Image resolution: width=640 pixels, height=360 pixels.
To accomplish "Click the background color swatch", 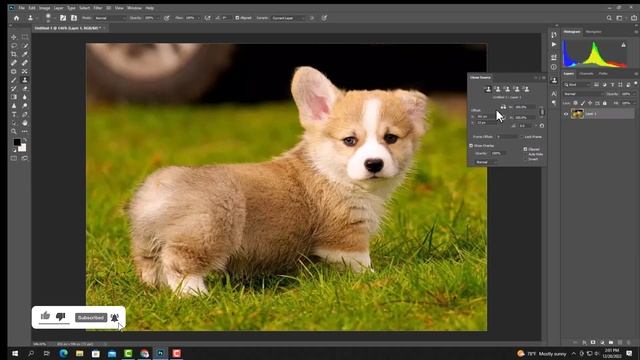I will pyautogui.click(x=22, y=148).
